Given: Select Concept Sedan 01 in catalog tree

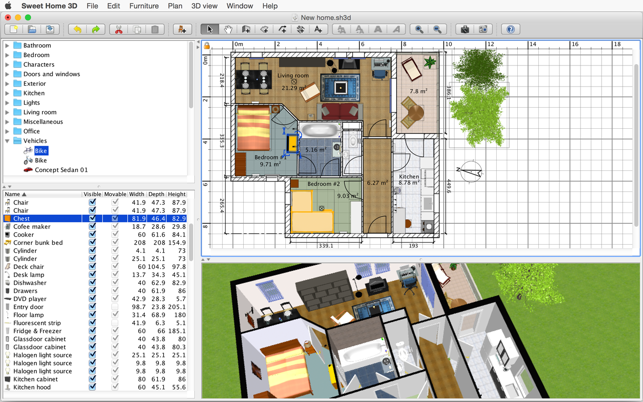Looking at the screenshot, I should click(x=61, y=170).
